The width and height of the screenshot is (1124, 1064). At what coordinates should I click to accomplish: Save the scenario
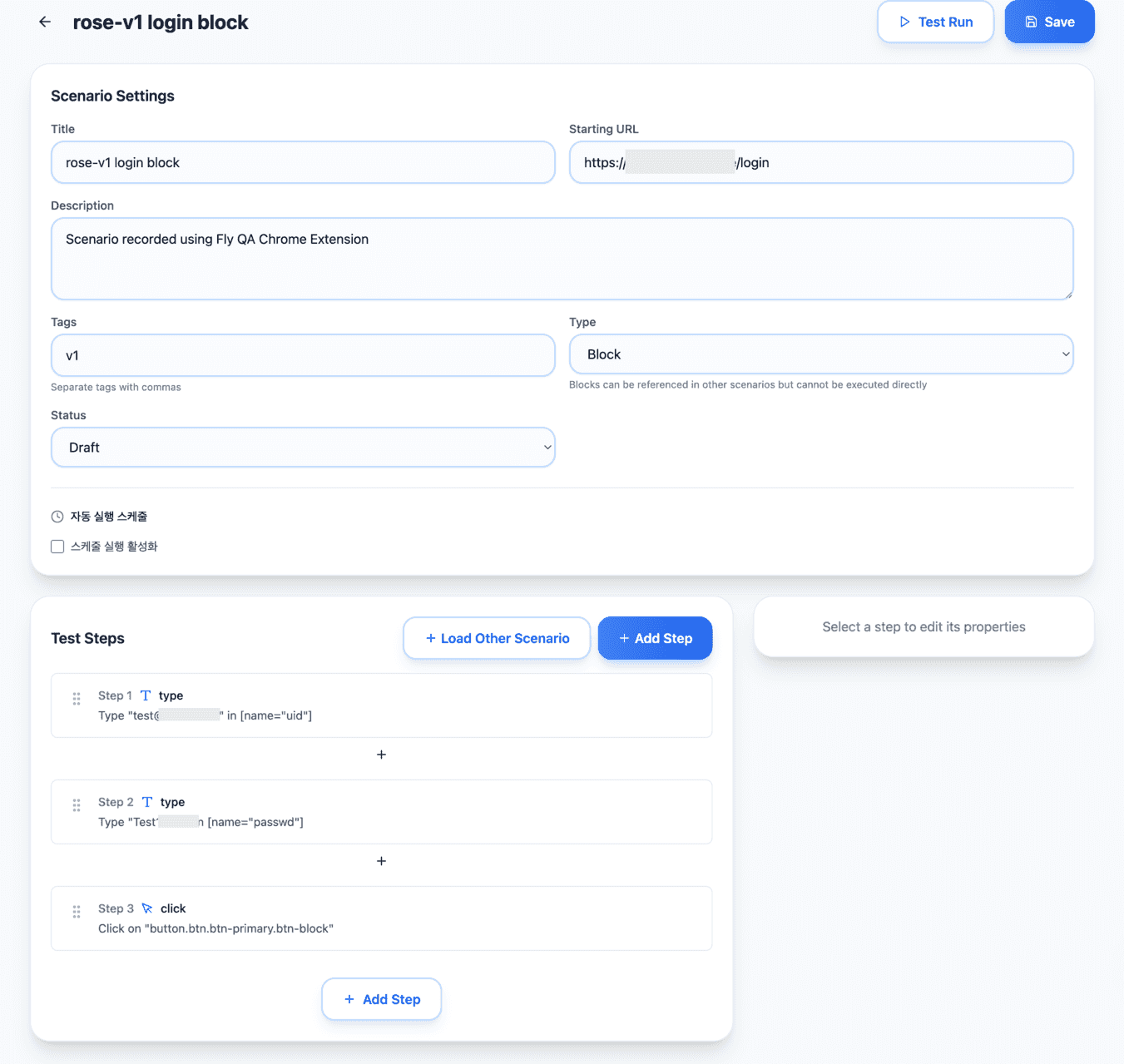click(x=1049, y=22)
